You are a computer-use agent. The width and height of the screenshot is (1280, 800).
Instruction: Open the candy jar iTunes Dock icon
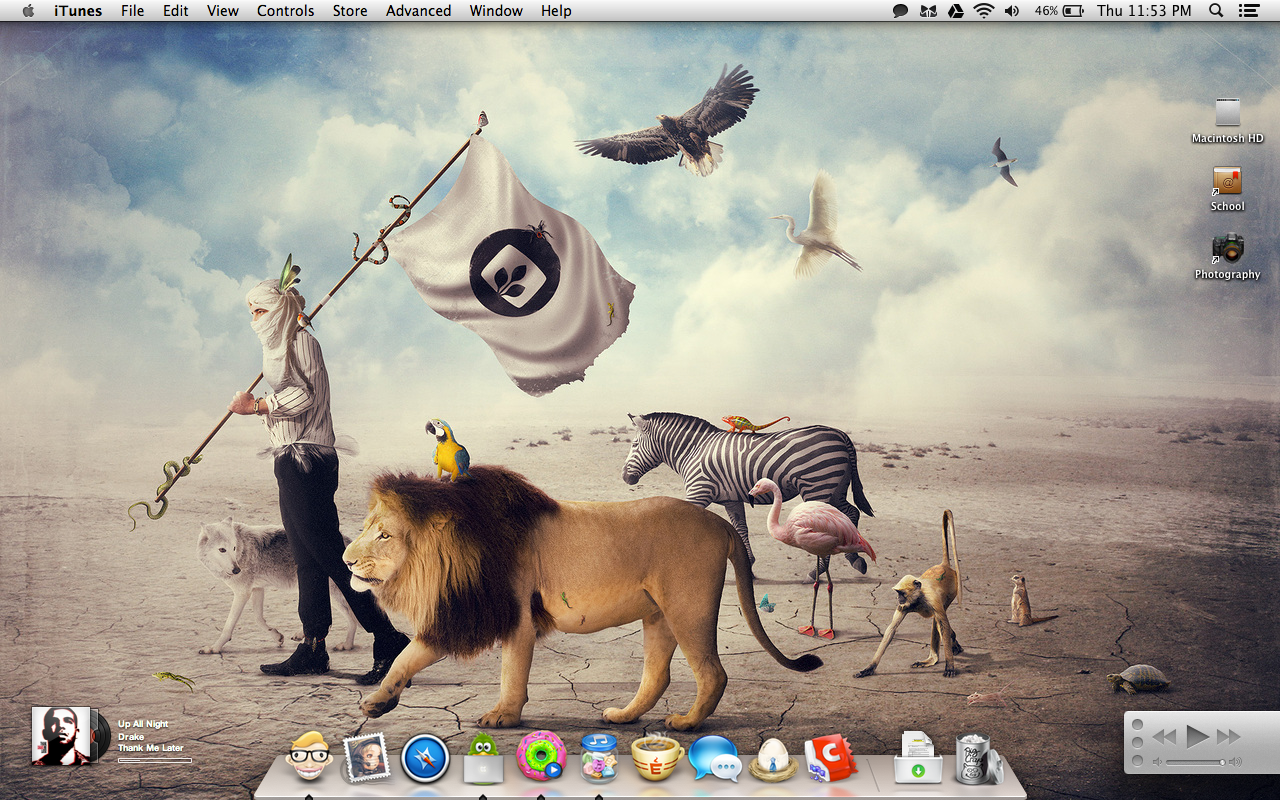click(x=599, y=757)
